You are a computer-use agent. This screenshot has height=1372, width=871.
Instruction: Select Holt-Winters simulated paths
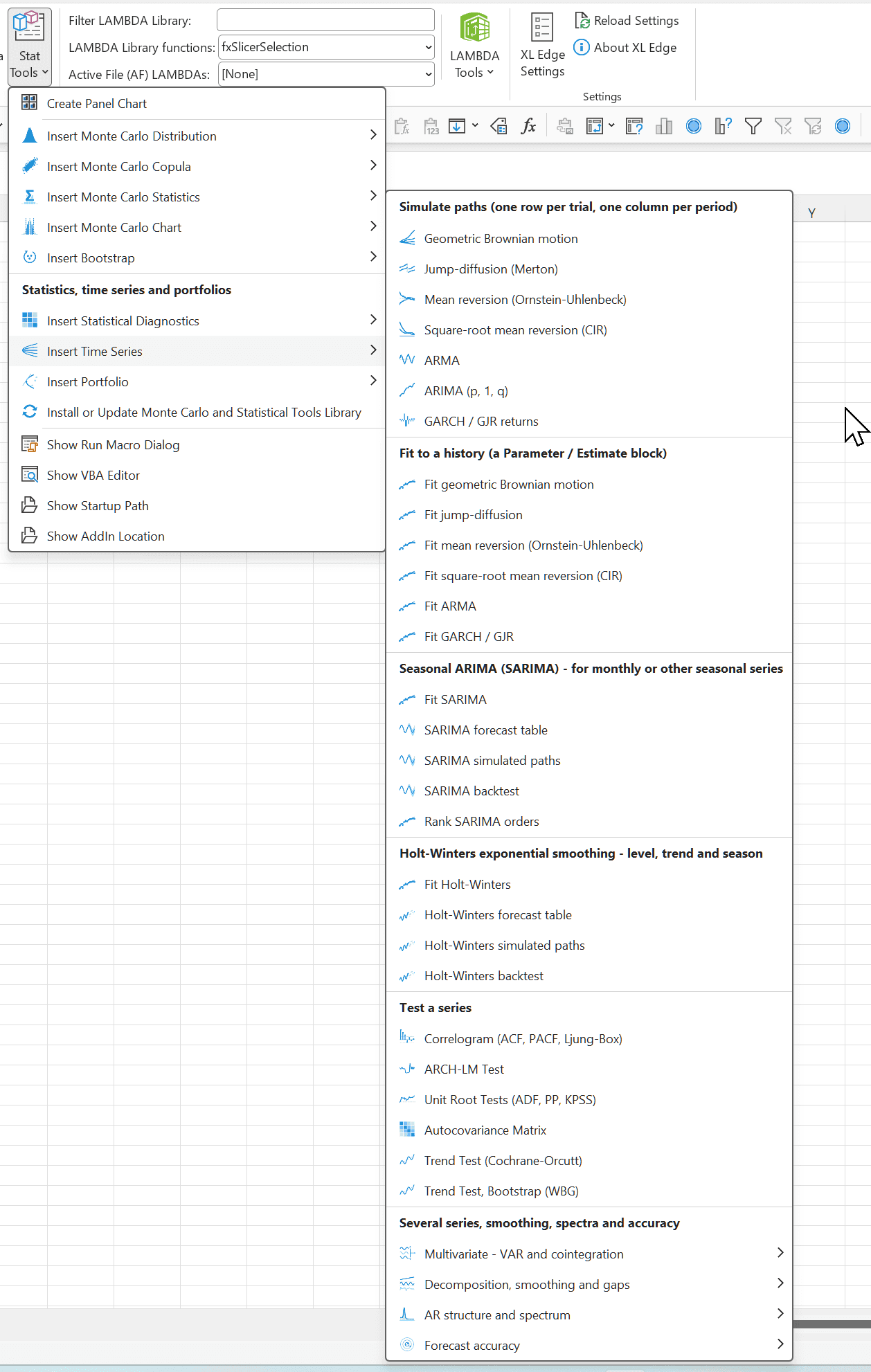click(589, 945)
